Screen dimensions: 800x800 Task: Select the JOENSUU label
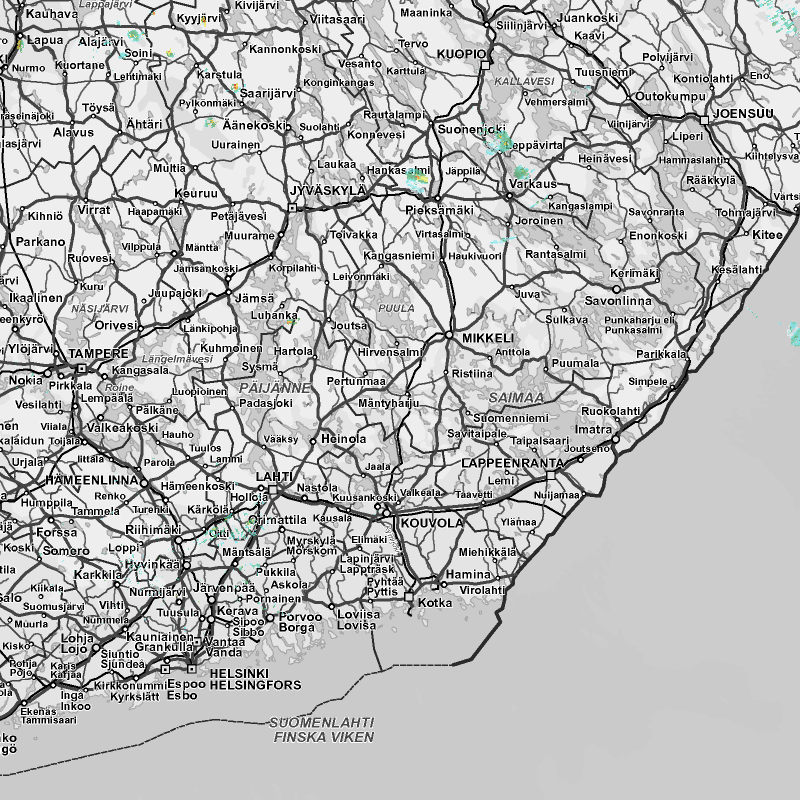(743, 113)
